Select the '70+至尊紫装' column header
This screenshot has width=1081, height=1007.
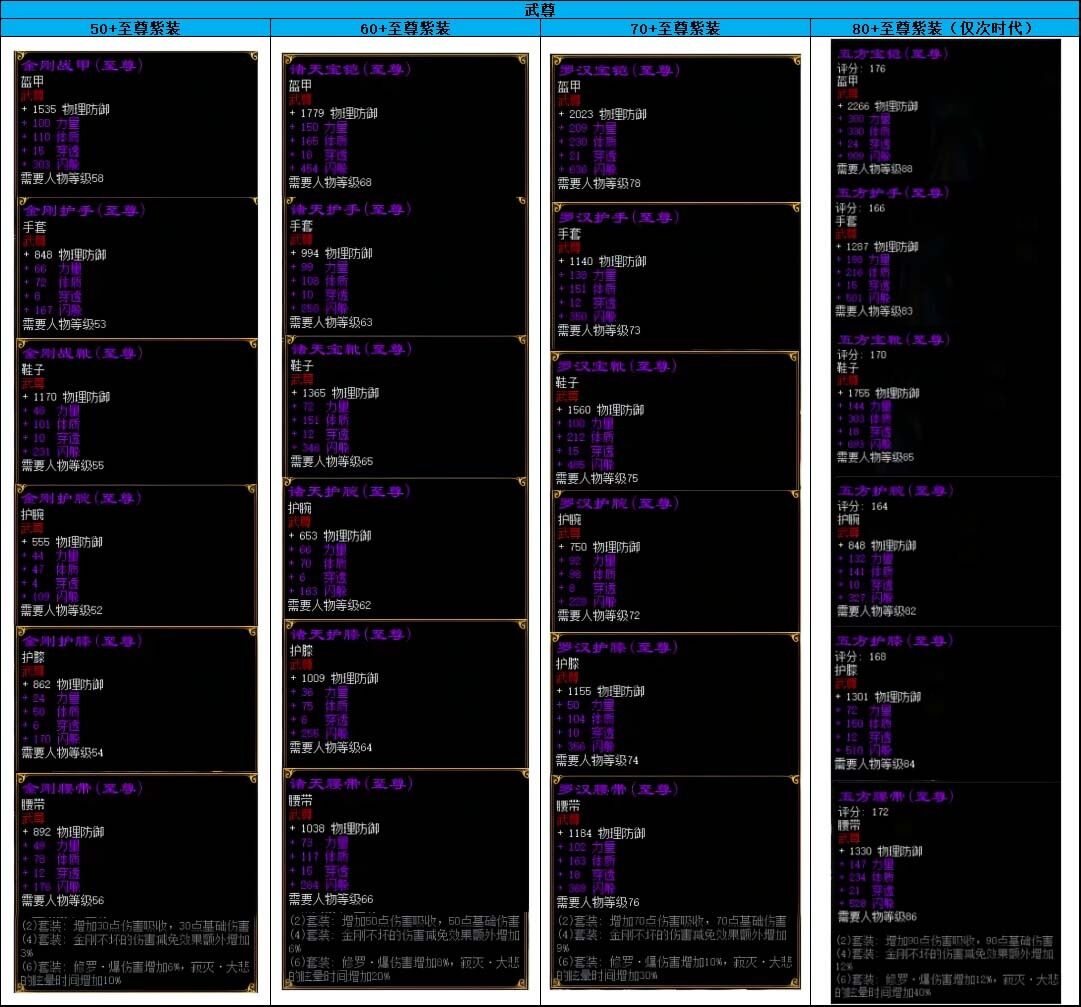click(676, 28)
